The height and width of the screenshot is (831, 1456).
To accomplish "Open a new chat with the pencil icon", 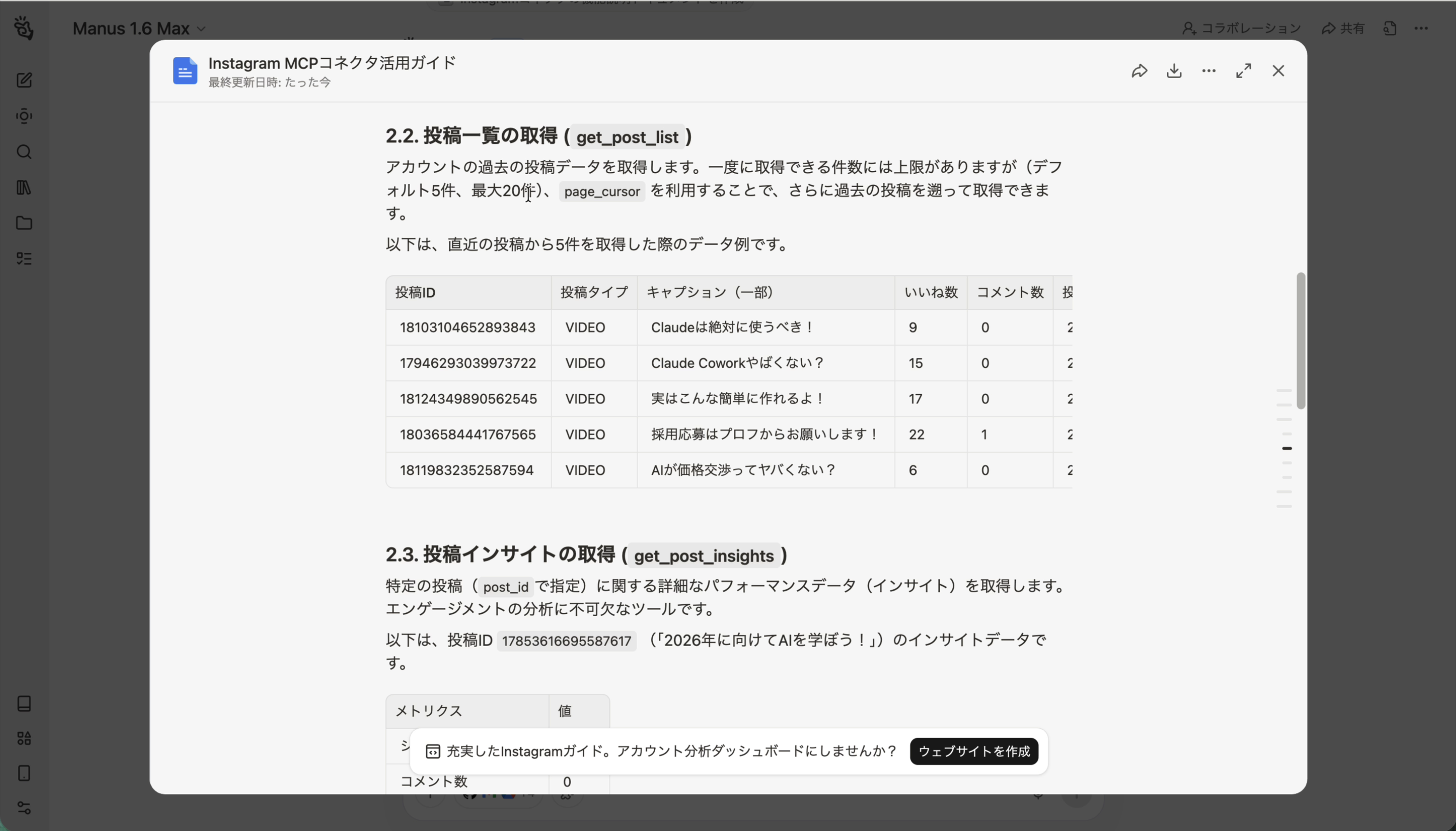I will click(x=23, y=80).
